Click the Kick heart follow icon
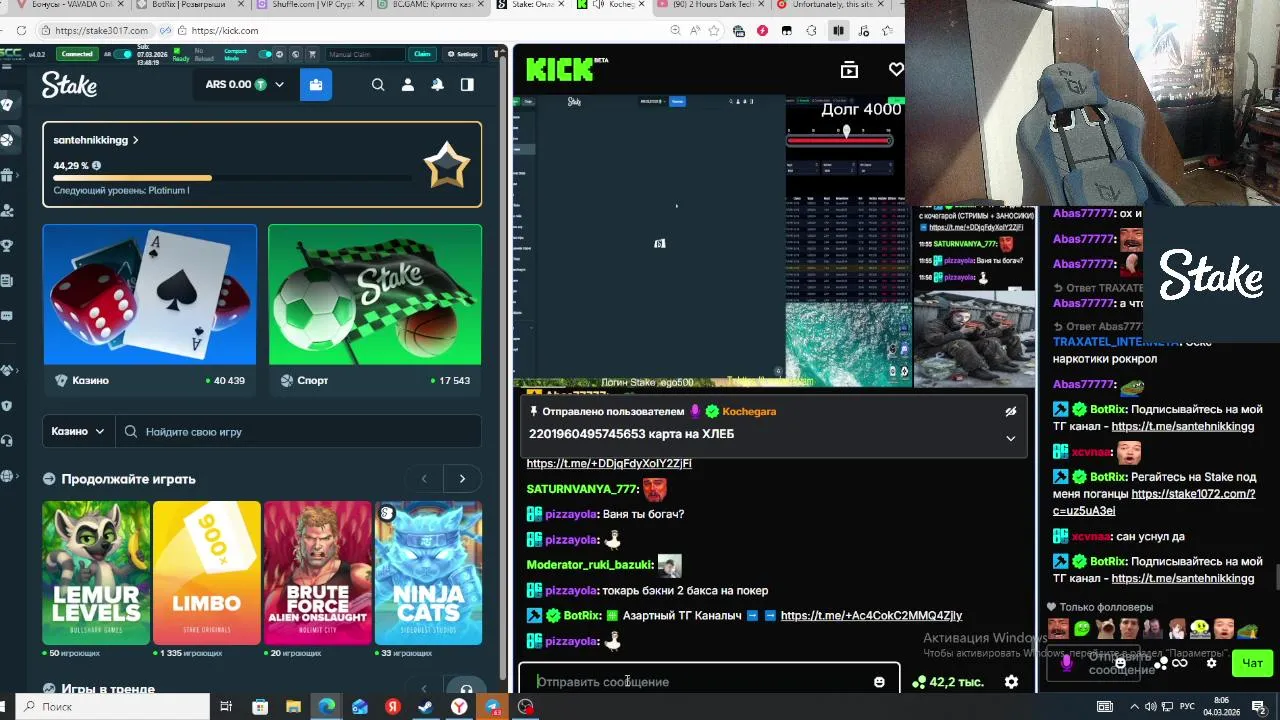The width and height of the screenshot is (1280, 720). [x=896, y=69]
